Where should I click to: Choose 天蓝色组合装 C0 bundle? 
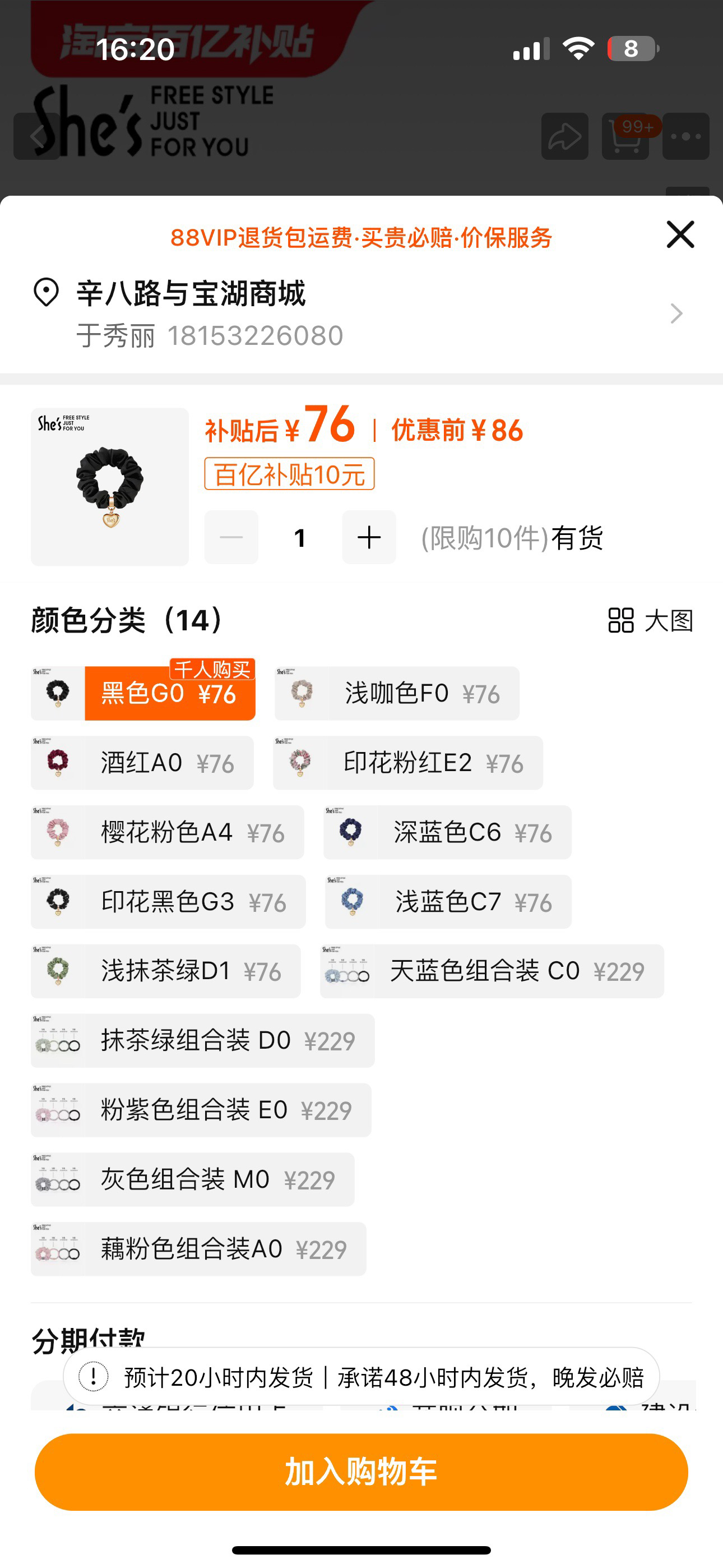[492, 971]
